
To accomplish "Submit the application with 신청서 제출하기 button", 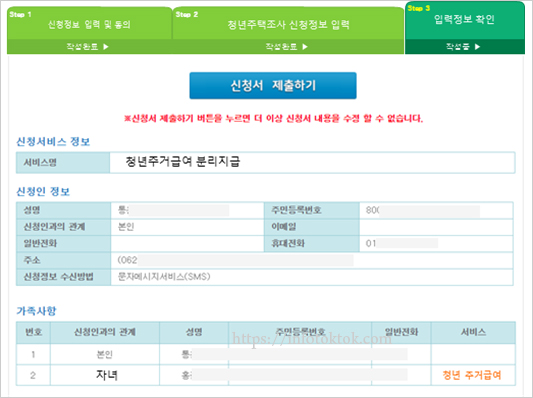I will coord(273,85).
